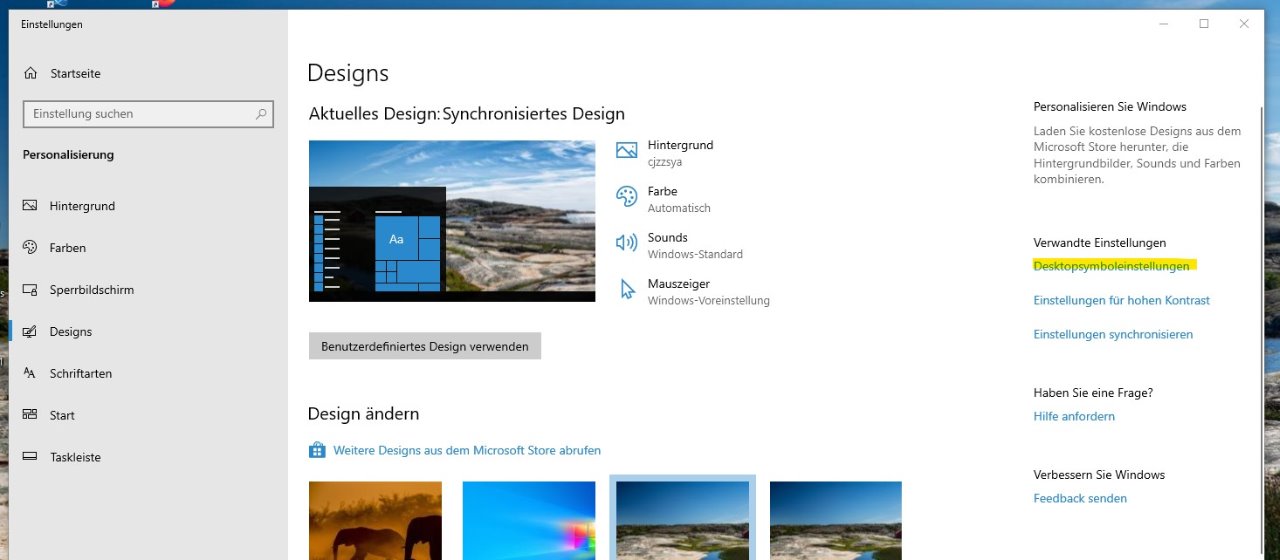Image resolution: width=1280 pixels, height=560 pixels.
Task: Click the cjzzsya background name
Action: (665, 162)
